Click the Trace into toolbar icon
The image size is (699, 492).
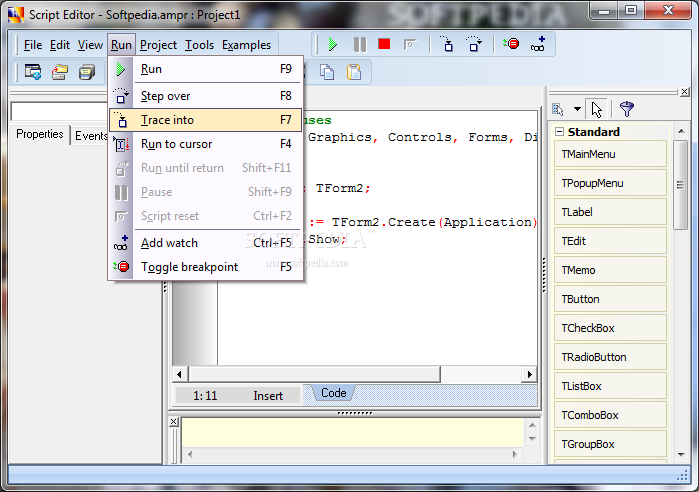(446, 44)
